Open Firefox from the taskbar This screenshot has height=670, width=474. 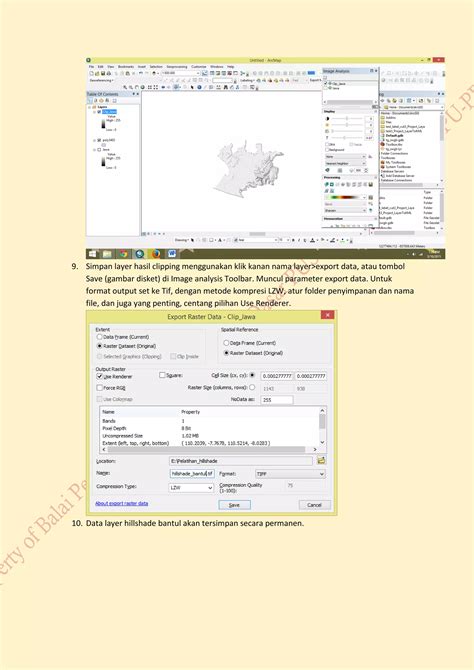point(156,254)
